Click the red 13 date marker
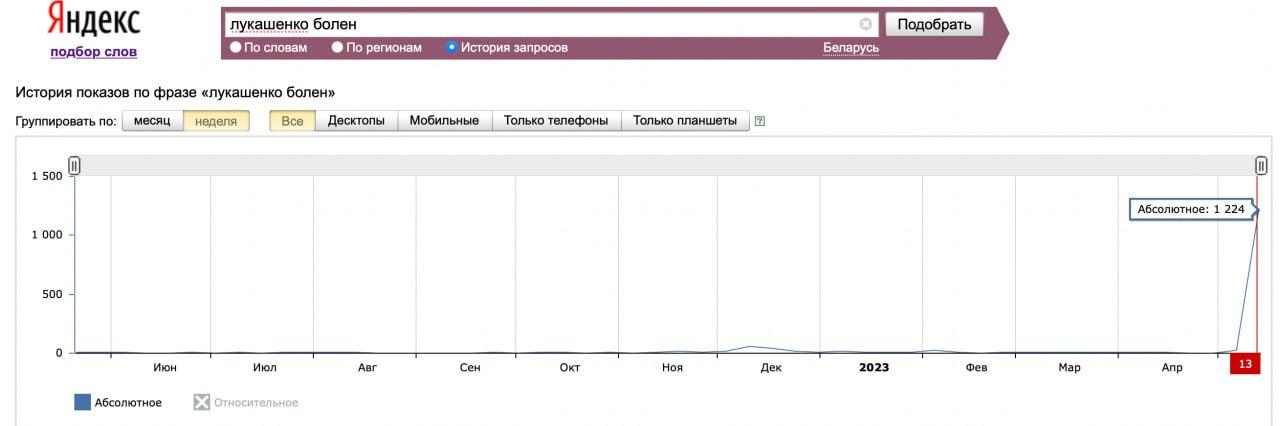Screen dimensions: 1280x426 point(1245,364)
